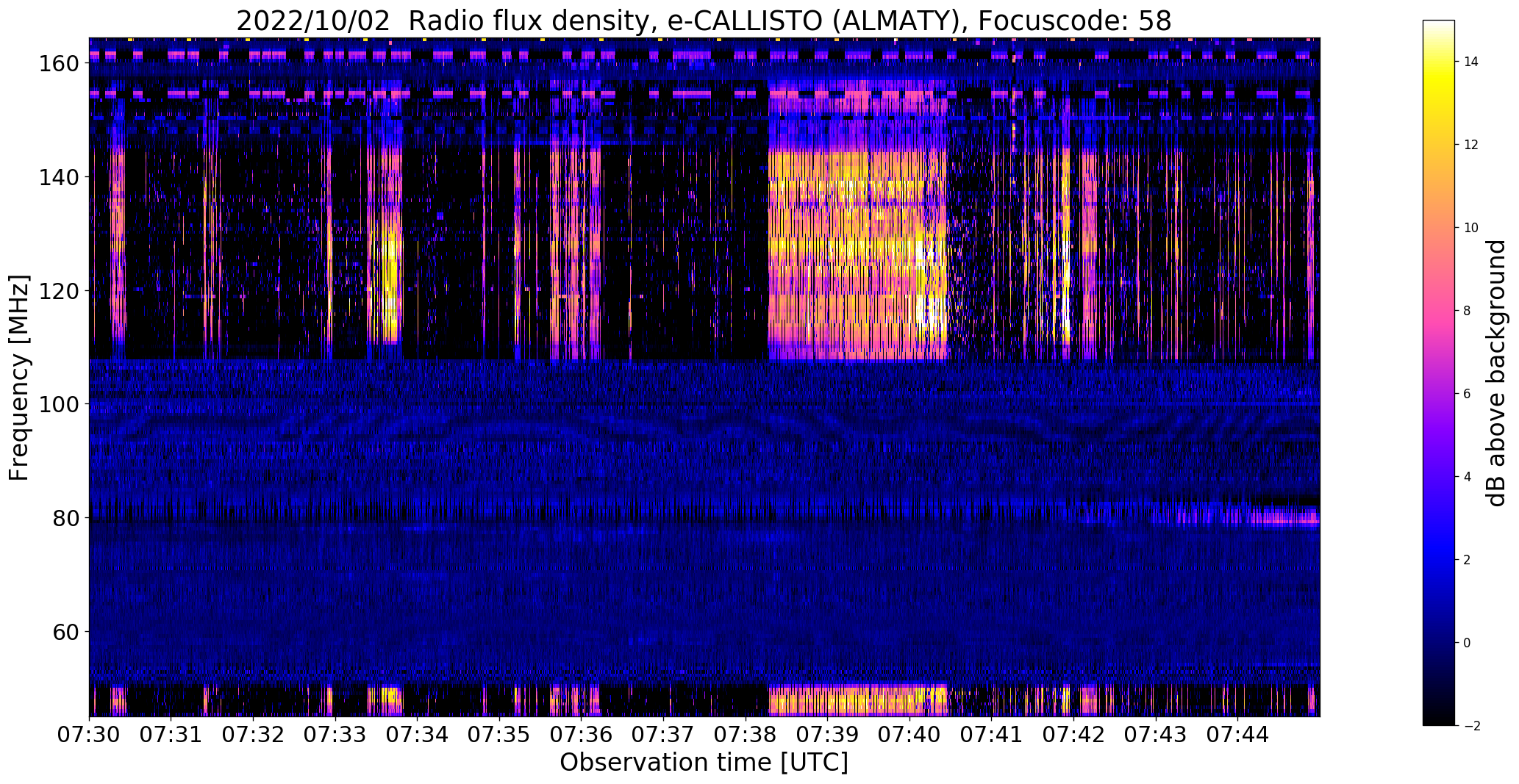Click the colorbar tick label 2
Screen dimensions: 1519x784
tap(1467, 560)
